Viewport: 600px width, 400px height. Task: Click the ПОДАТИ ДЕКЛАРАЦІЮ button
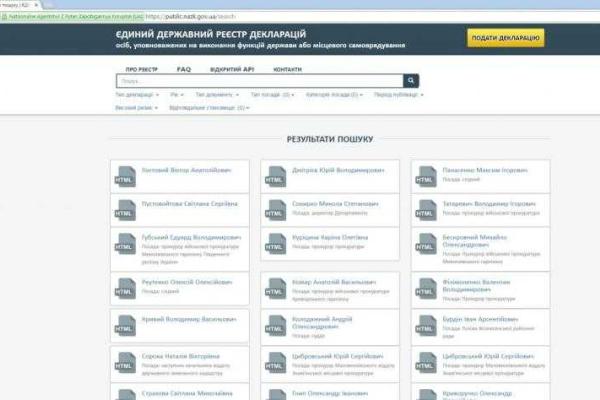(x=505, y=38)
